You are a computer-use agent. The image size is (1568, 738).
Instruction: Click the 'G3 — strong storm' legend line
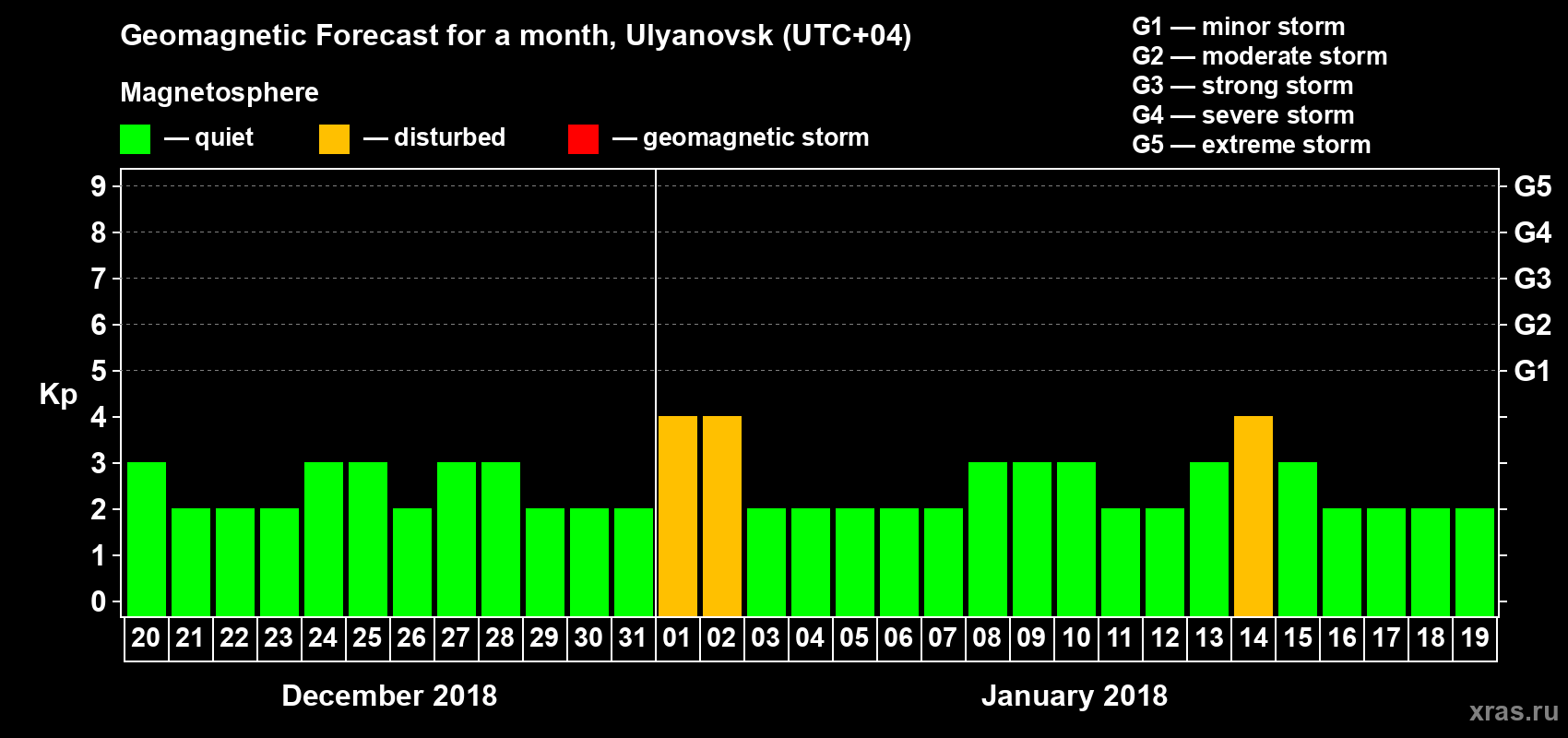click(x=1243, y=86)
